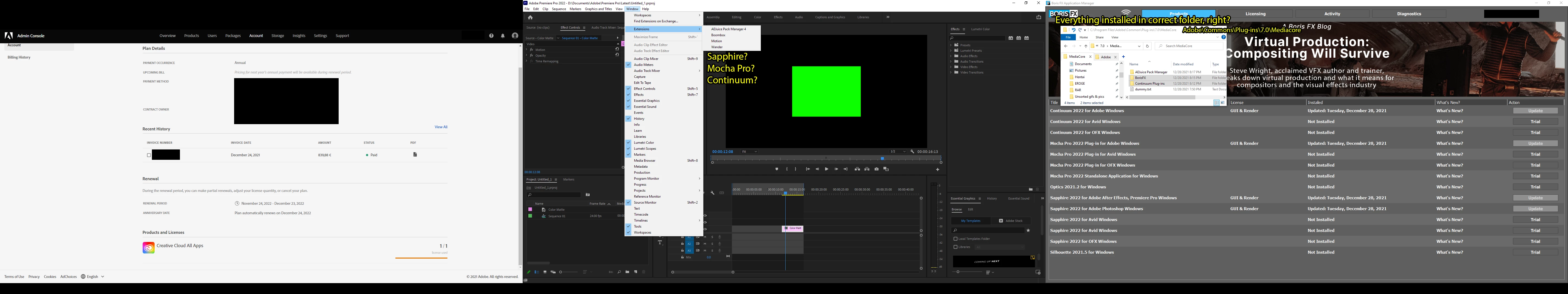Open the Fit zoom level dropdown
The image size is (1568, 294).
pyautogui.click(x=749, y=152)
